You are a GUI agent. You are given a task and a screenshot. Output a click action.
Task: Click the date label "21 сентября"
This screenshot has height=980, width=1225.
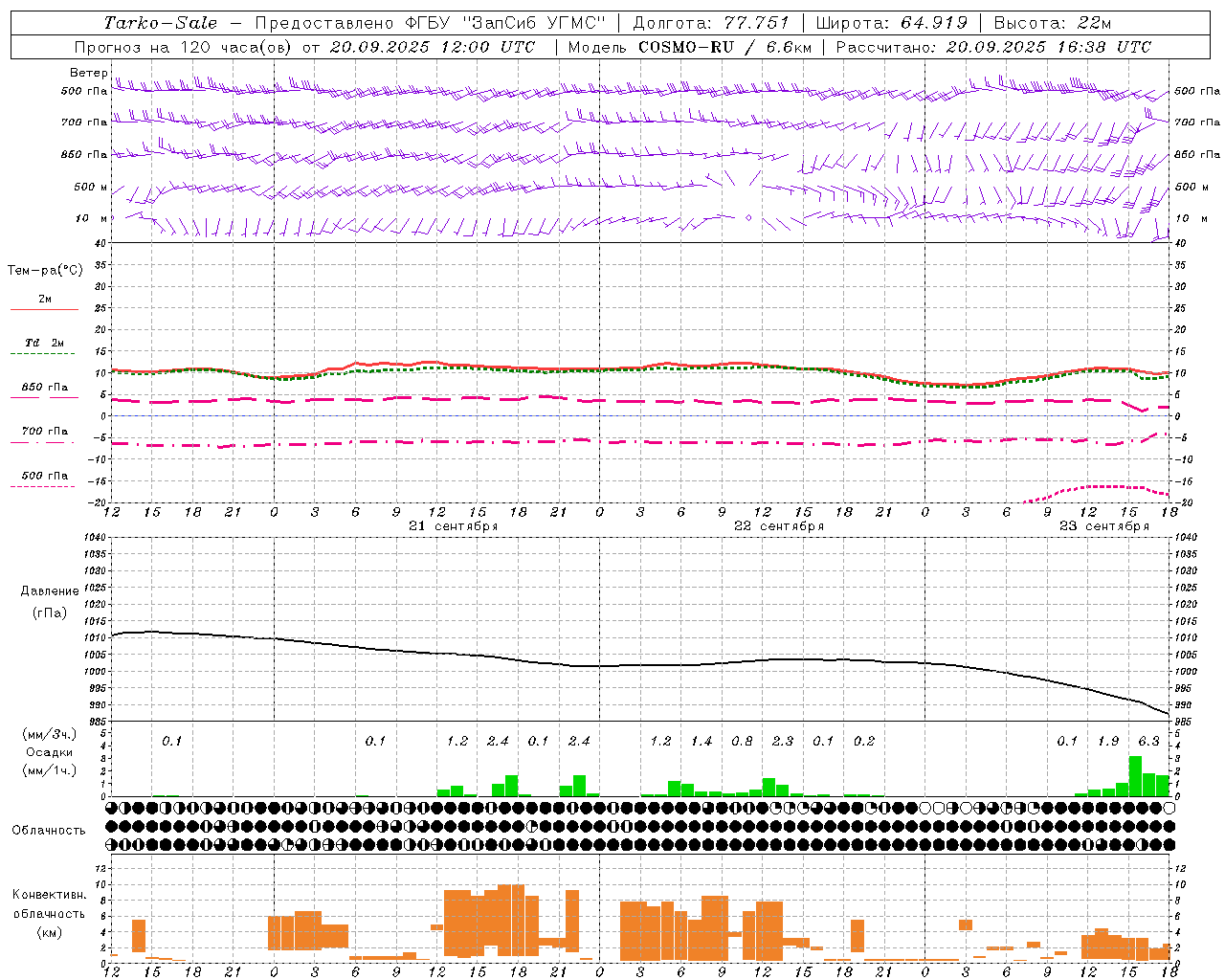(x=453, y=526)
